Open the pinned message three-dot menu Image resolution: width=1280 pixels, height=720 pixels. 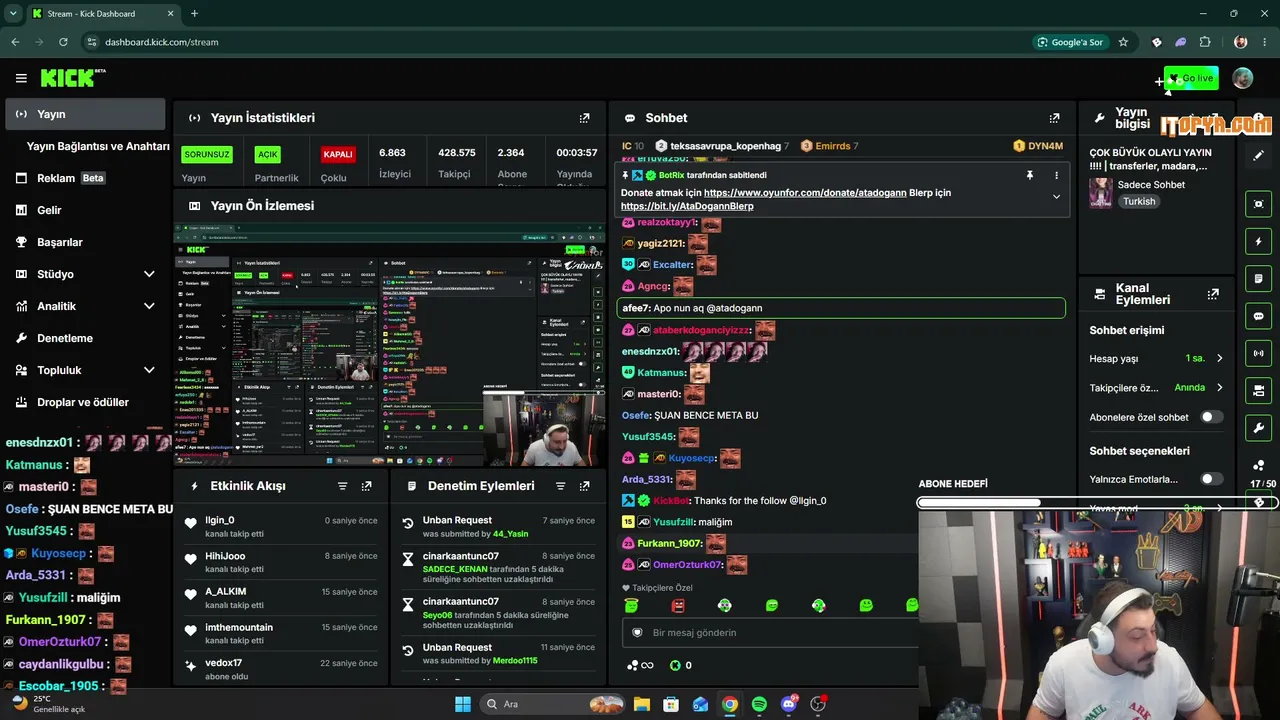(x=1056, y=175)
